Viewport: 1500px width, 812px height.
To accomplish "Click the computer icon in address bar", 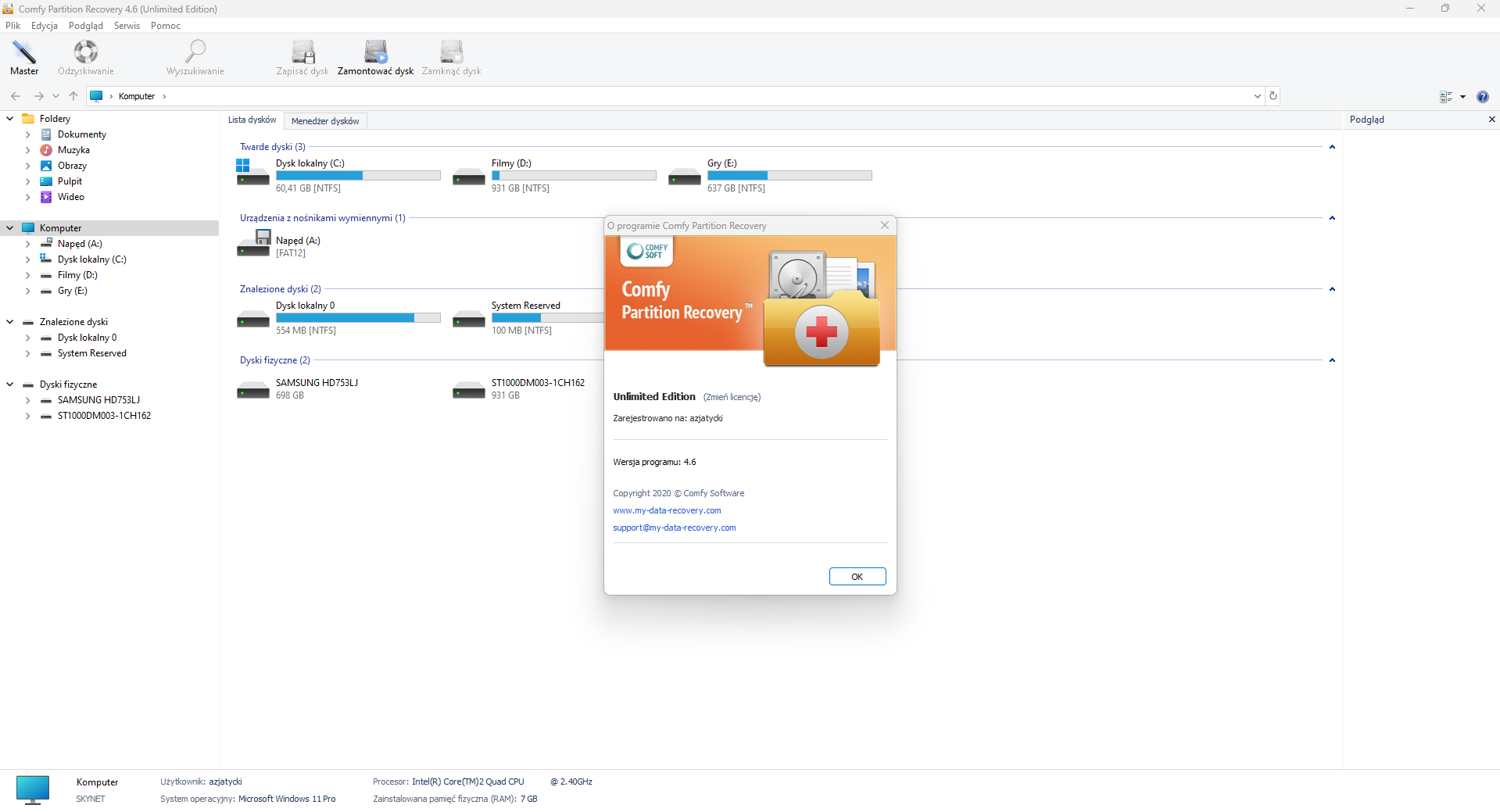I will pyautogui.click(x=96, y=96).
